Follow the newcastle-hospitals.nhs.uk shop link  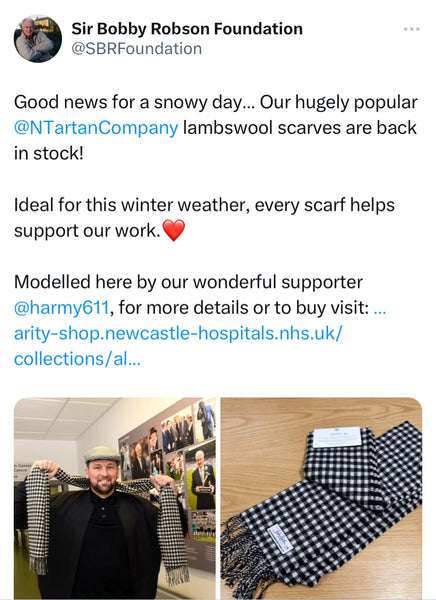click(x=178, y=333)
